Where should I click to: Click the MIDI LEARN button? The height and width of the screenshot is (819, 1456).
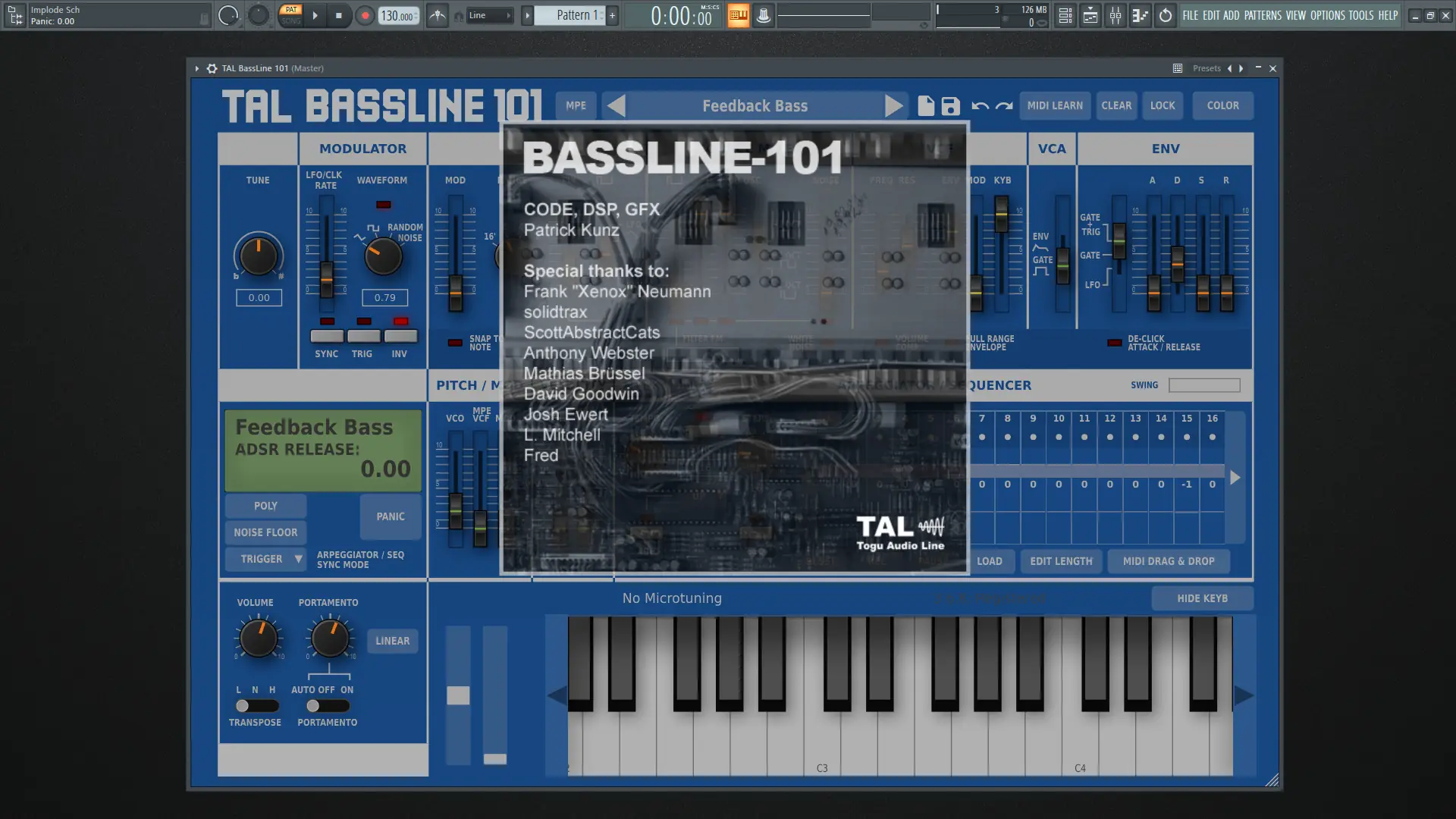1054,106
